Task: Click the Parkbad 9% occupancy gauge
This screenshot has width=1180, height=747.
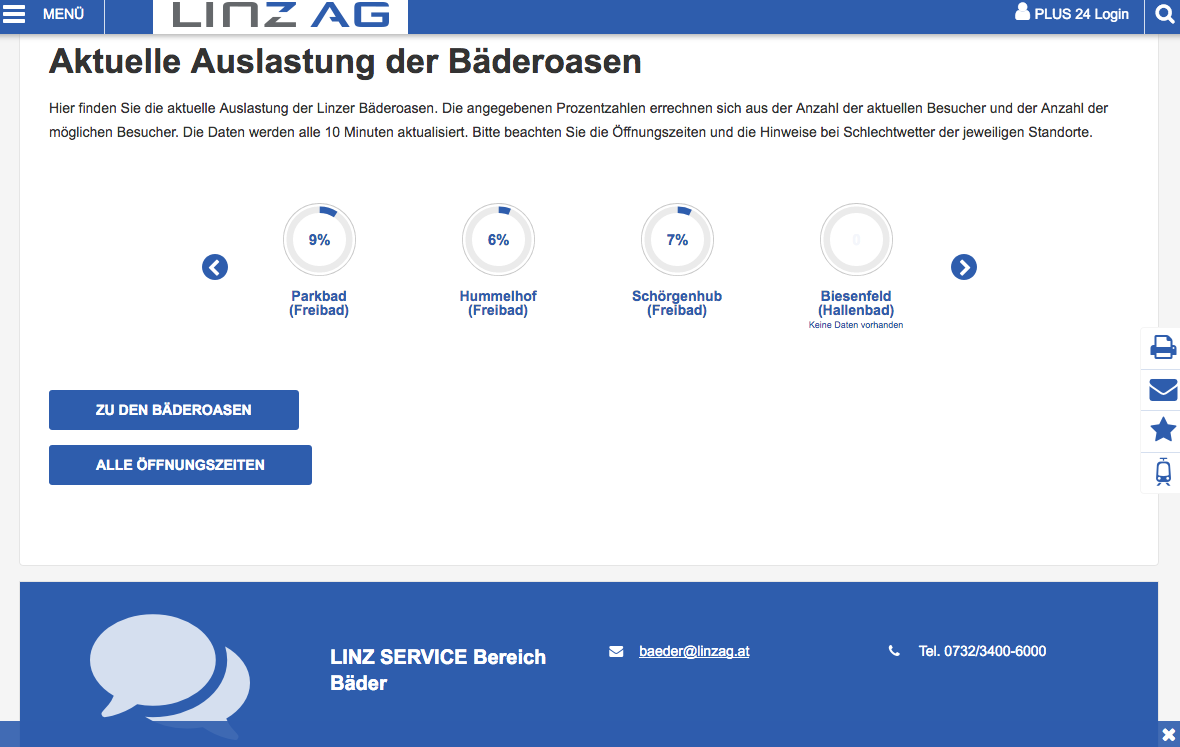Action: click(x=319, y=240)
